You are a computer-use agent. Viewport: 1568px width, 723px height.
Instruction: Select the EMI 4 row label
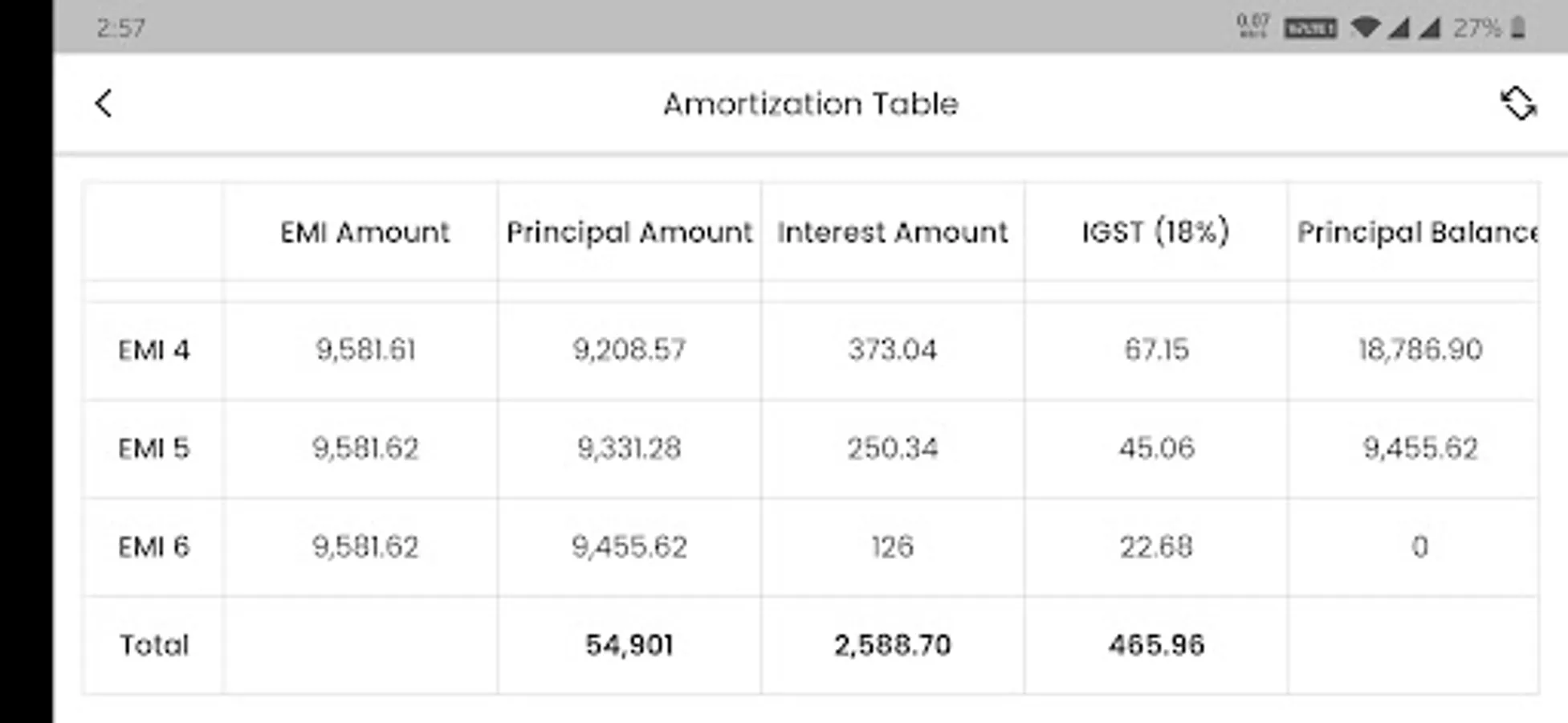[153, 350]
